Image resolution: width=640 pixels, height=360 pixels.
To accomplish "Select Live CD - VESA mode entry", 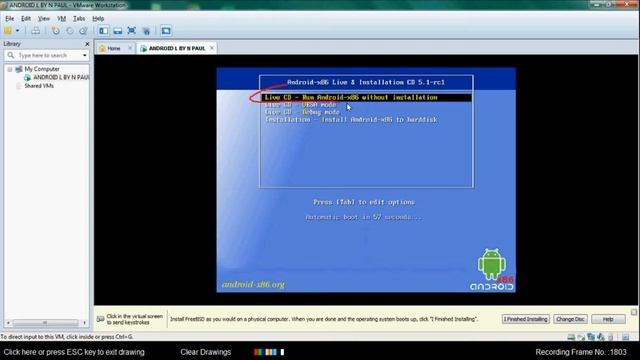I will pyautogui.click(x=300, y=105).
